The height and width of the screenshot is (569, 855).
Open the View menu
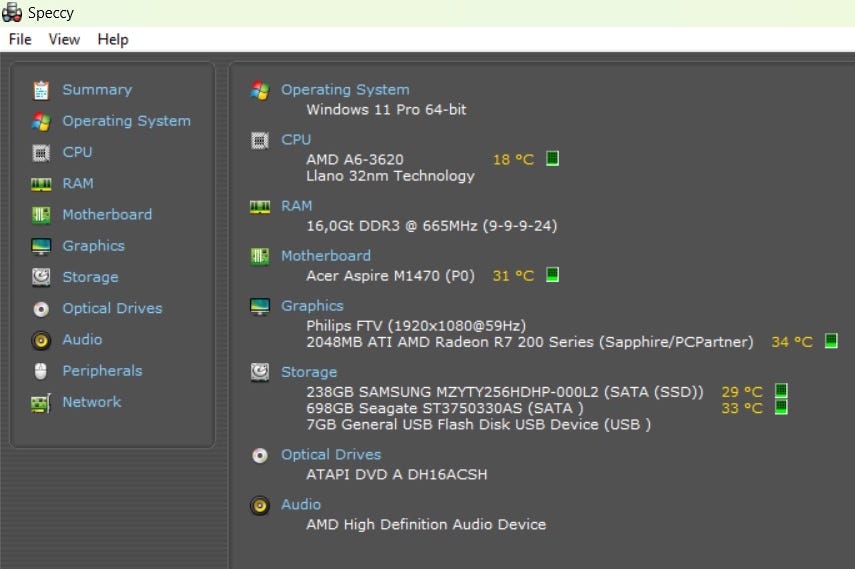[x=64, y=39]
